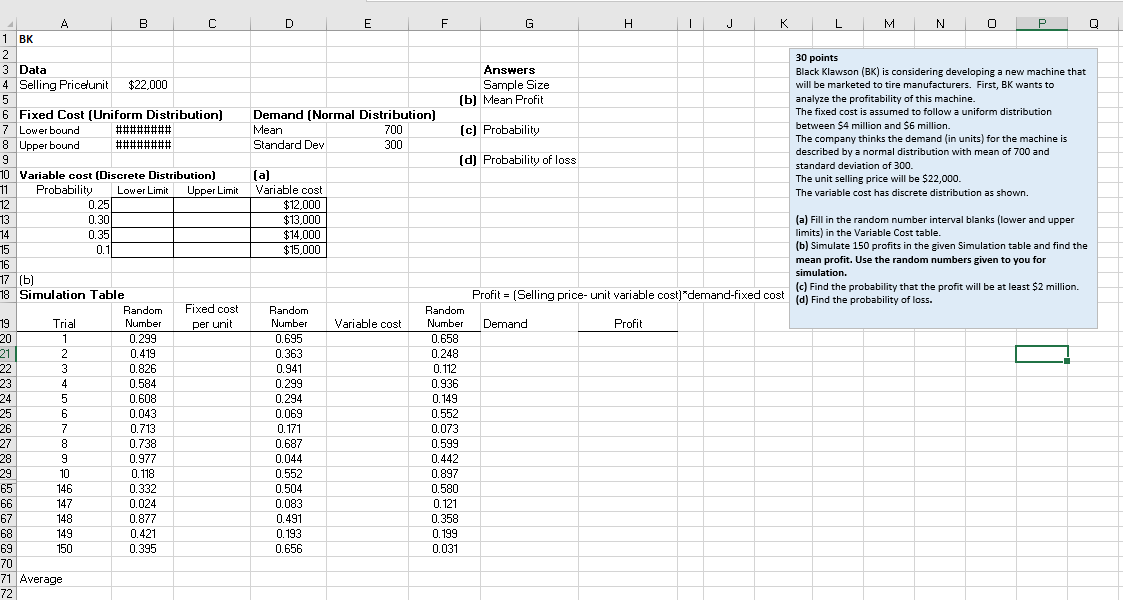Click probability 0.30 cell
Image resolution: width=1123 pixels, height=600 pixels.
coord(64,220)
